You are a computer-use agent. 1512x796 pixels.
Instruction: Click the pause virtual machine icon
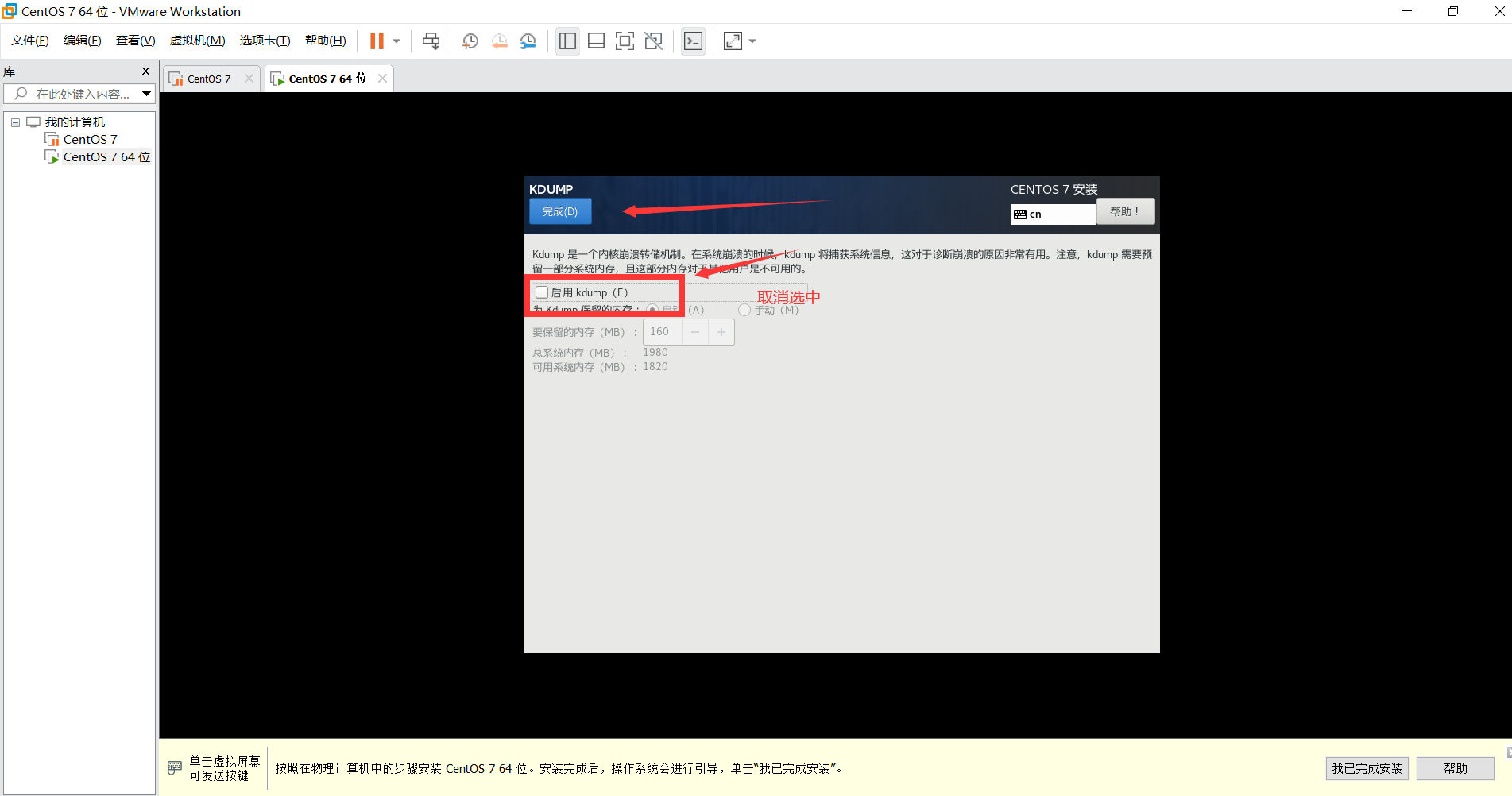(x=377, y=41)
